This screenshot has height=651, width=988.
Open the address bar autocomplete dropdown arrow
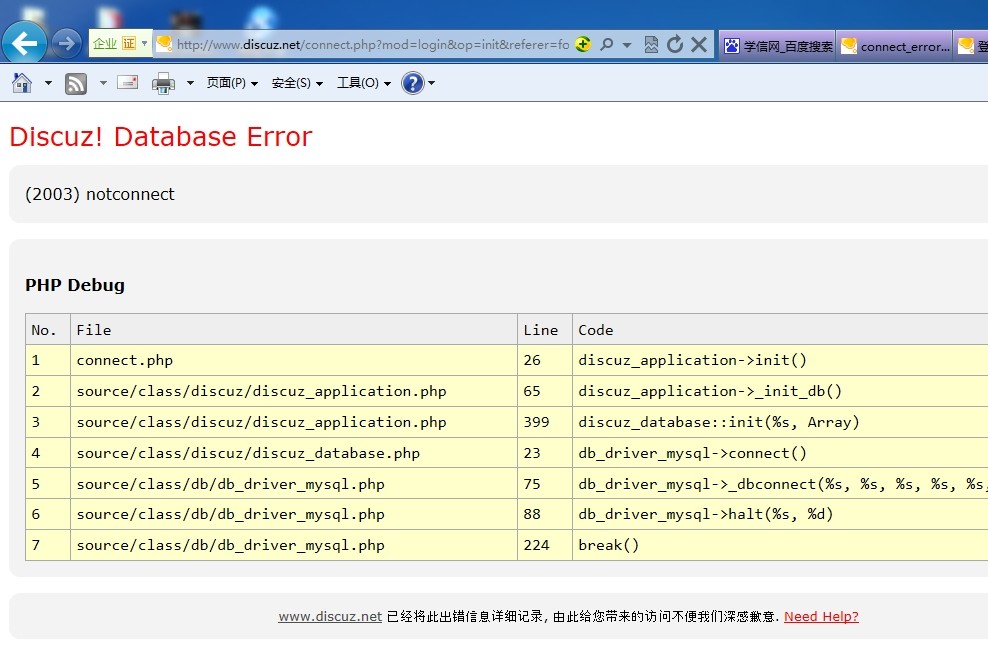click(x=627, y=44)
